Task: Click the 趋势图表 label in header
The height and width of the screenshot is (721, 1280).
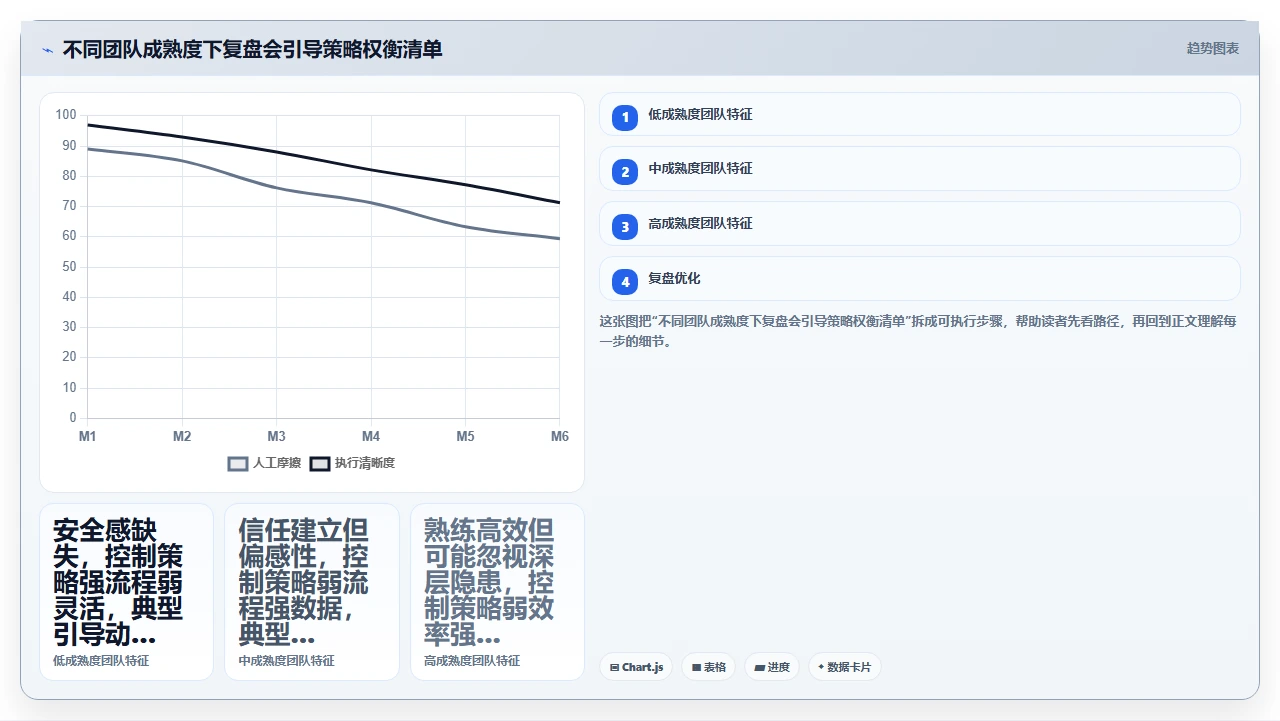Action: pyautogui.click(x=1212, y=48)
